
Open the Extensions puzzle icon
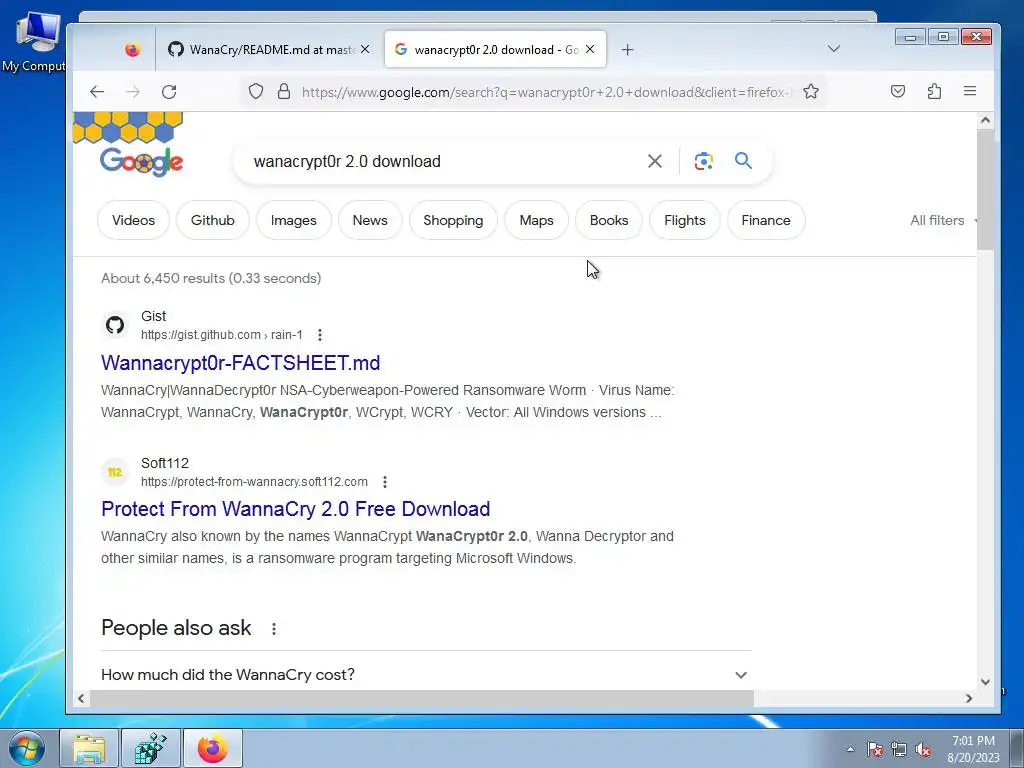(x=934, y=91)
